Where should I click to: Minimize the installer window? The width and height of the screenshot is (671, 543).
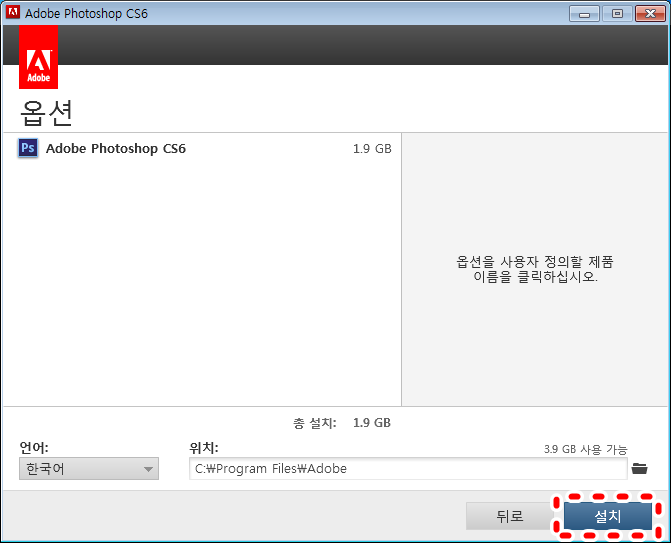pos(585,14)
